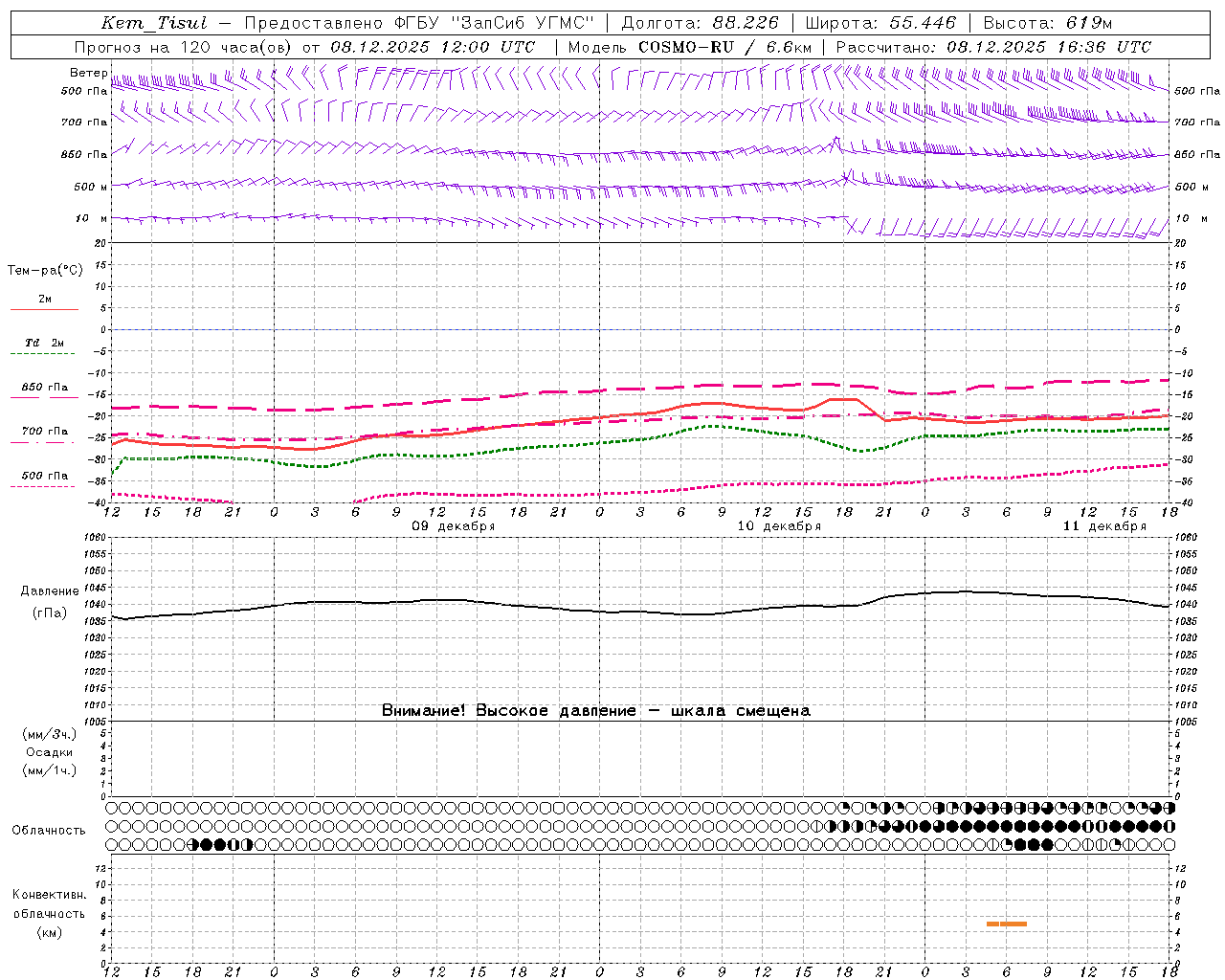Click the Высота: 619м value
The image size is (1225, 980).
pyautogui.click(x=1048, y=23)
